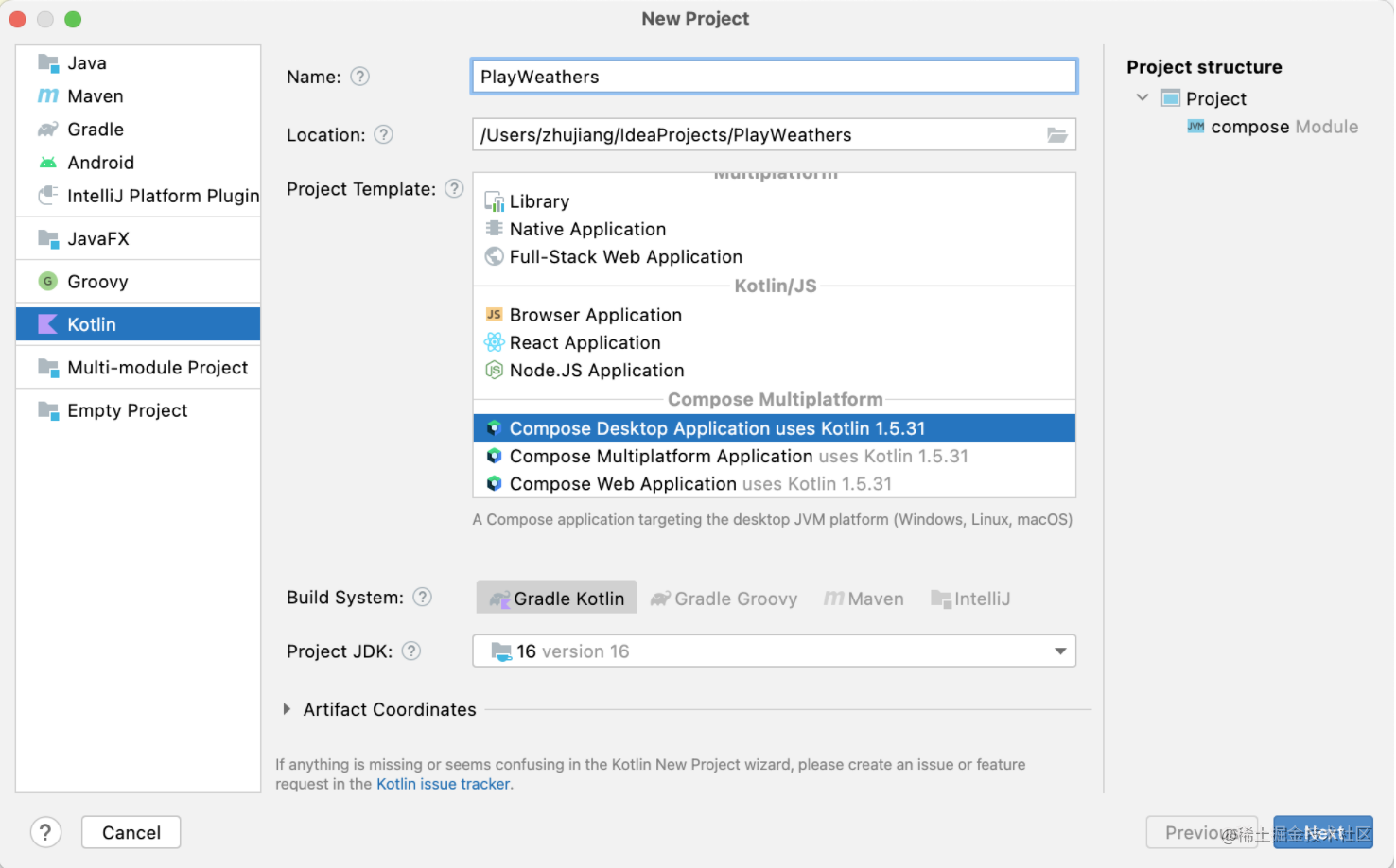Viewport: 1396px width, 868px height.
Task: Select the Groovy project type
Action: click(138, 282)
